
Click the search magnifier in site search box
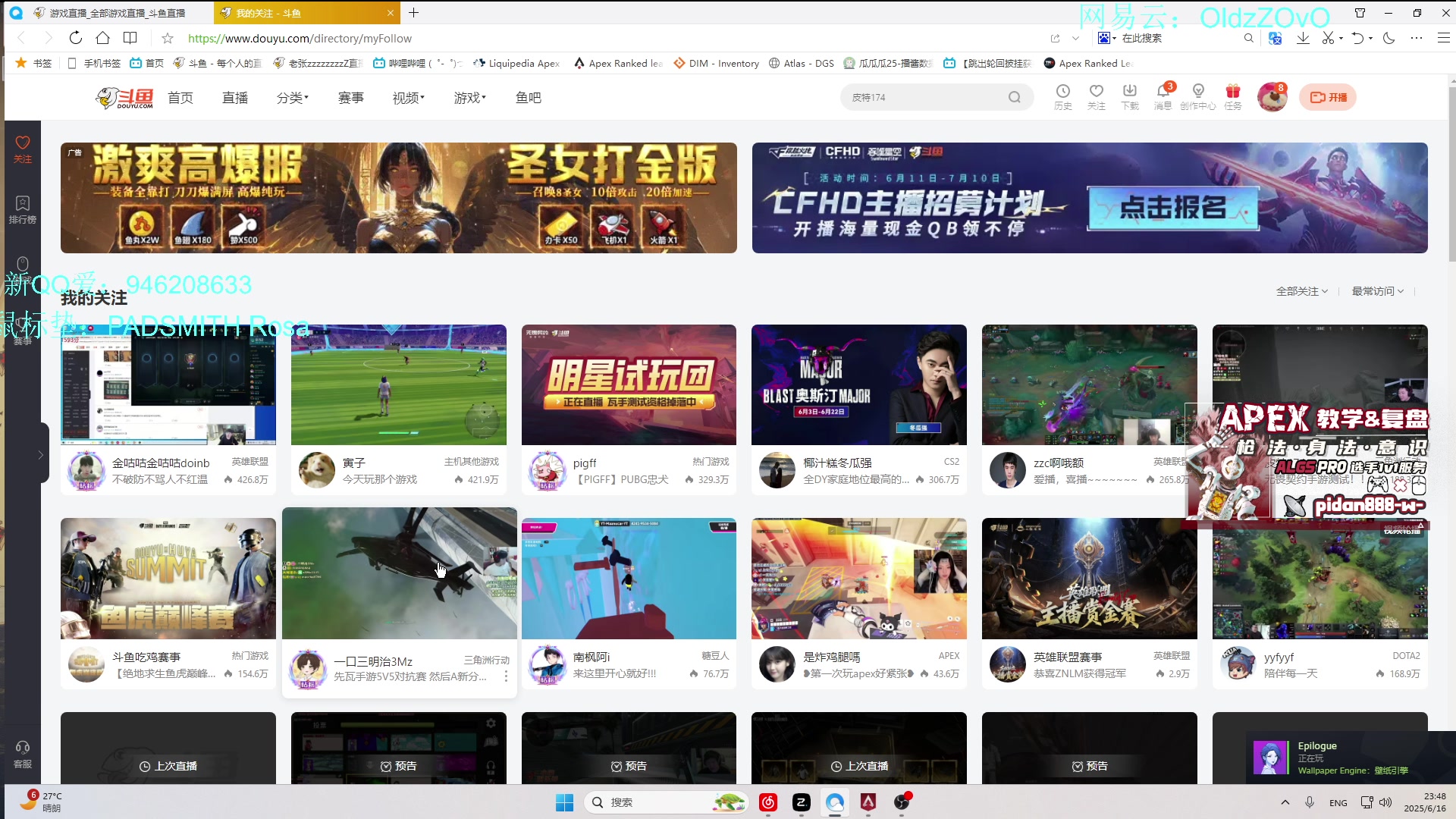tap(1015, 97)
